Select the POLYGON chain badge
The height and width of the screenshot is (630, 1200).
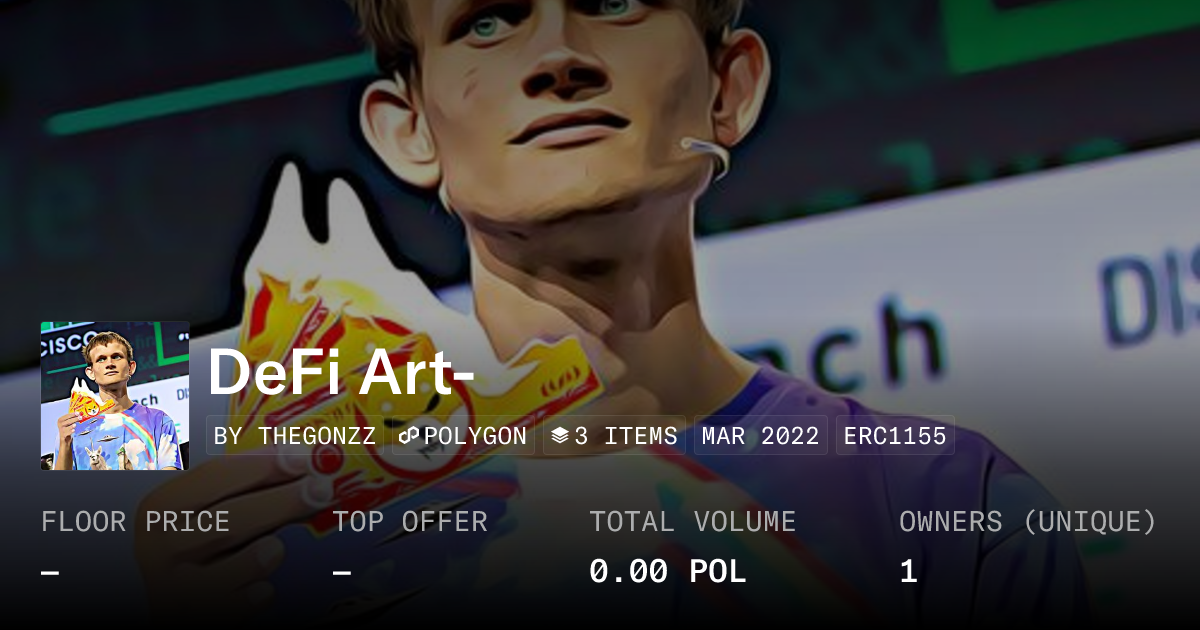click(463, 436)
